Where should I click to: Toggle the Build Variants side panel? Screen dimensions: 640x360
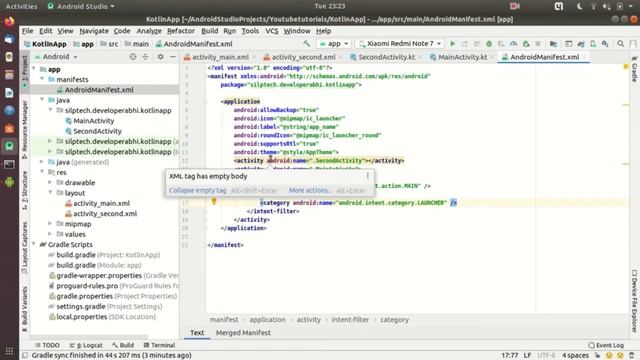coord(24,308)
